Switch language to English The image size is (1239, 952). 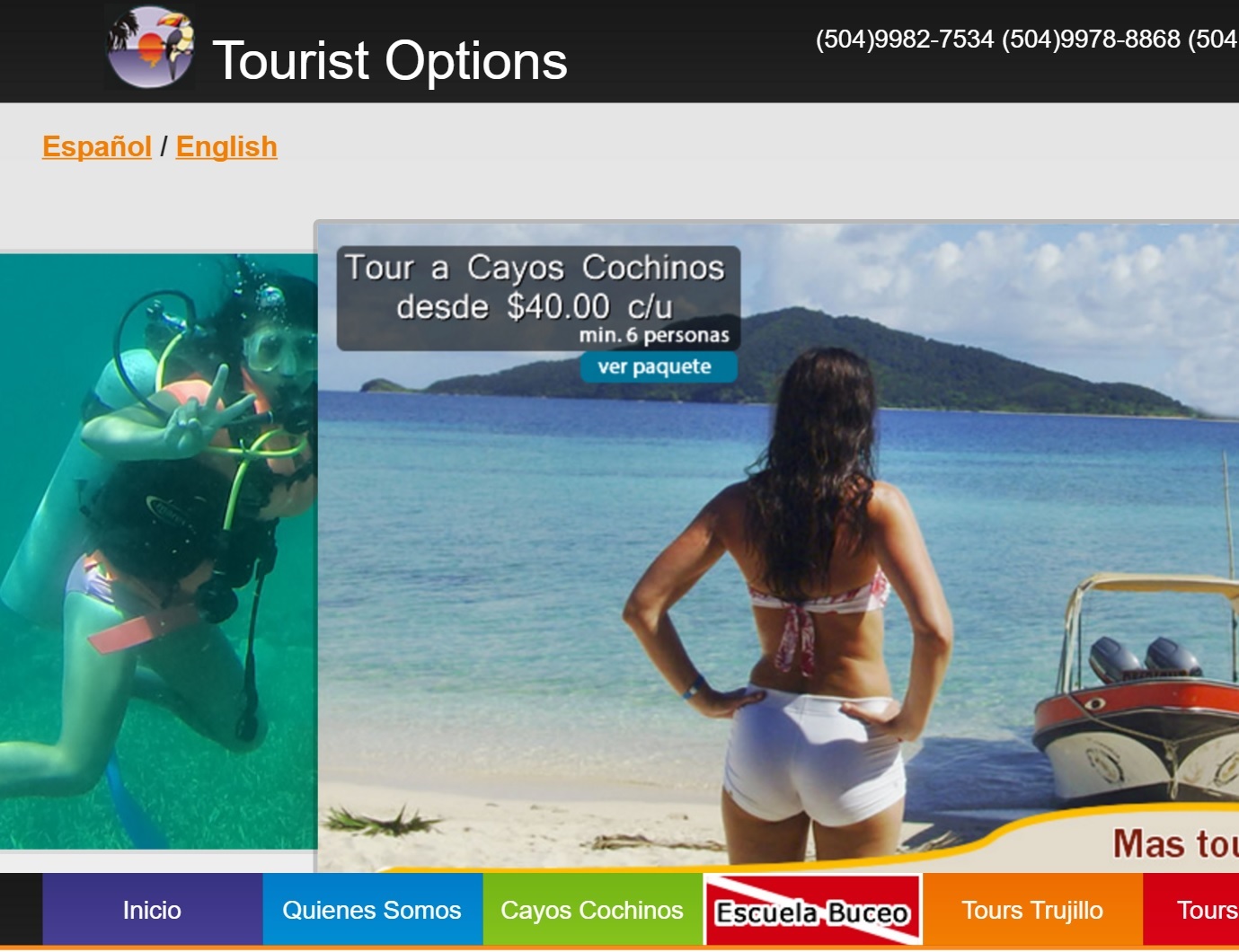pos(226,146)
